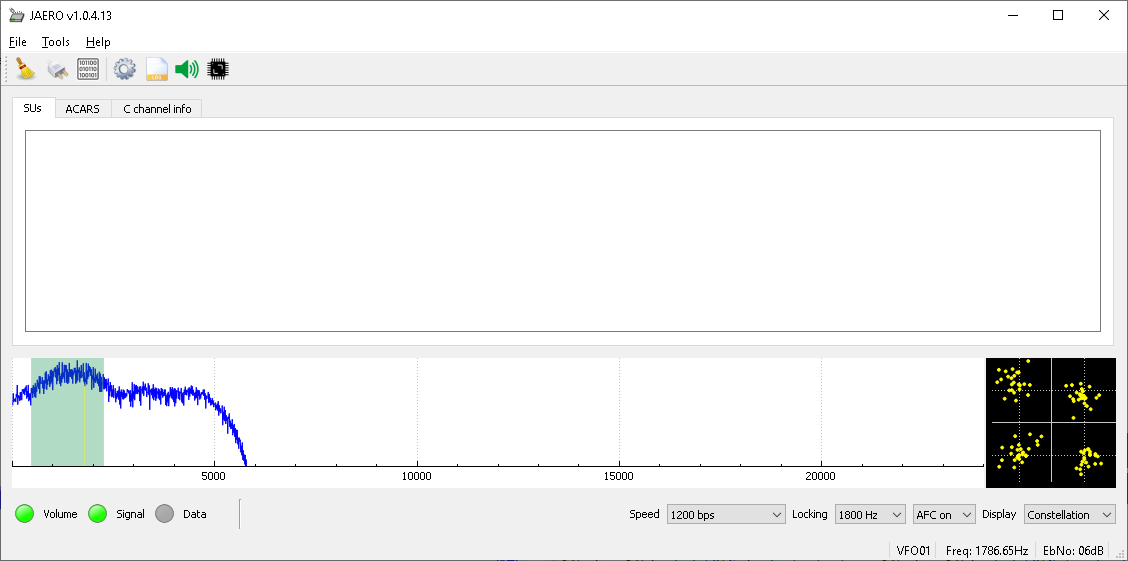Minimize the JAERO window
The width and height of the screenshot is (1128, 561).
pos(1013,15)
